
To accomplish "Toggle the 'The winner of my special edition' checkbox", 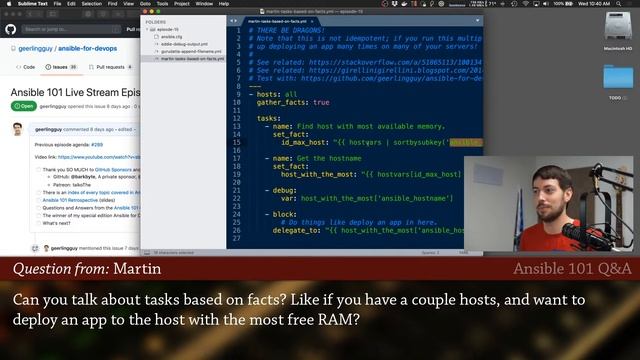I will 38,216.
